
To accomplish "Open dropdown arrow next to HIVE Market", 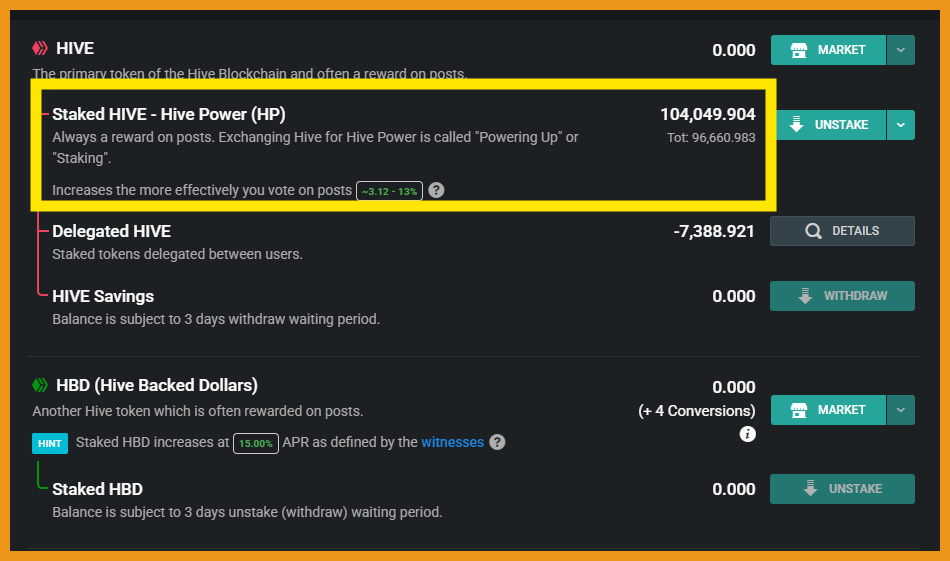I will point(900,50).
